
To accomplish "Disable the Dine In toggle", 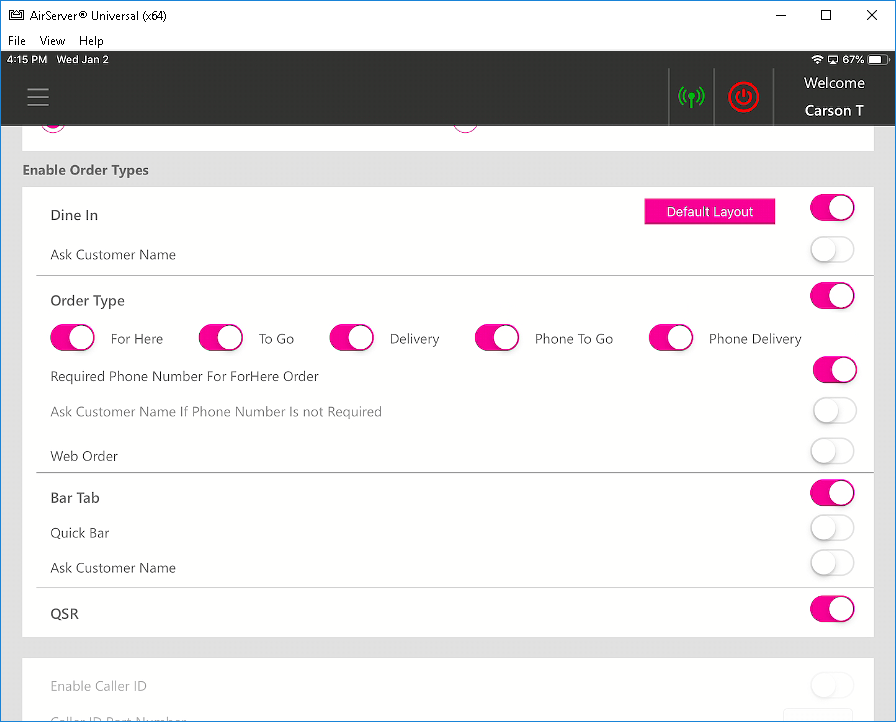I will pyautogui.click(x=832, y=208).
